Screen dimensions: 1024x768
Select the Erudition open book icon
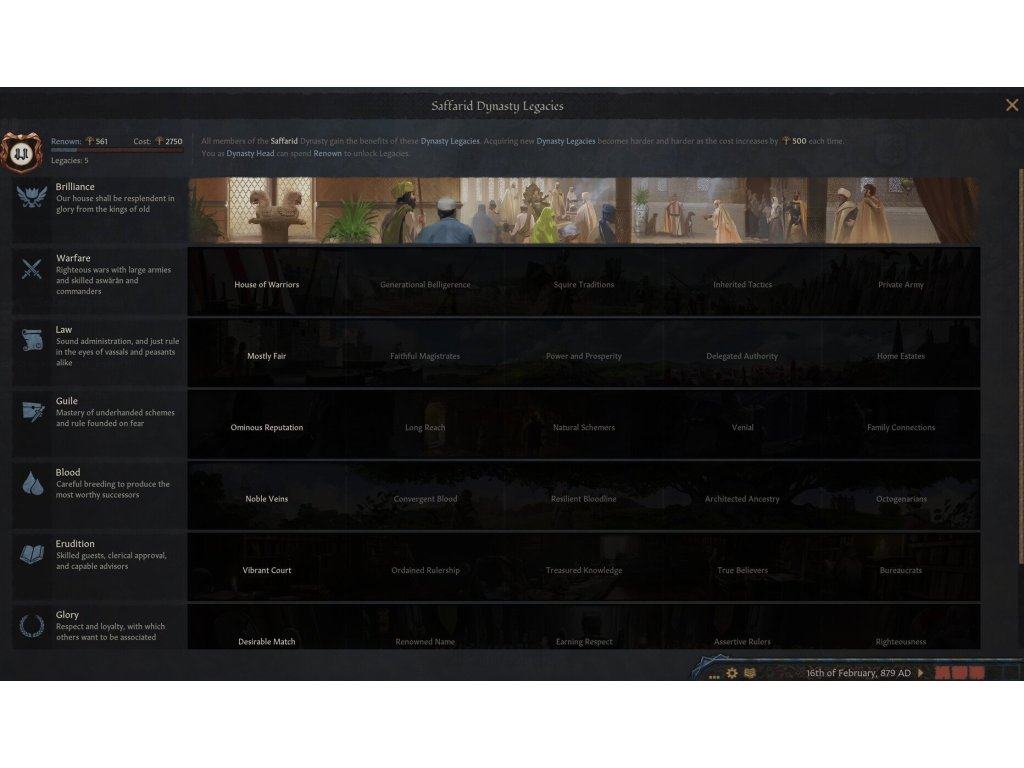[32, 554]
